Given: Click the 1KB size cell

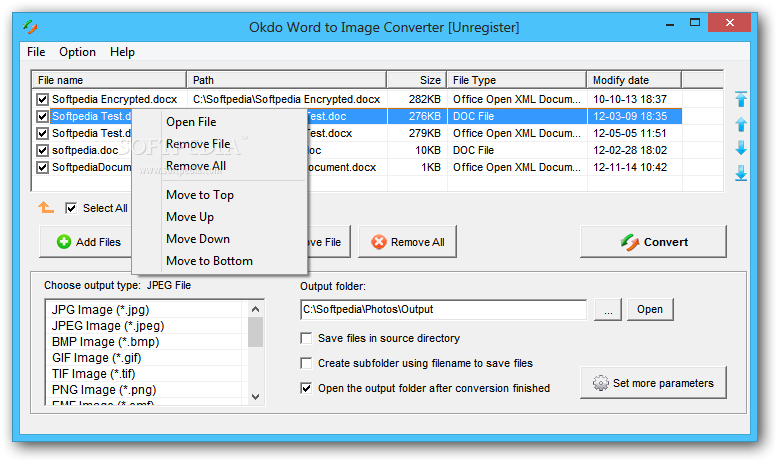Looking at the screenshot, I should 431,167.
